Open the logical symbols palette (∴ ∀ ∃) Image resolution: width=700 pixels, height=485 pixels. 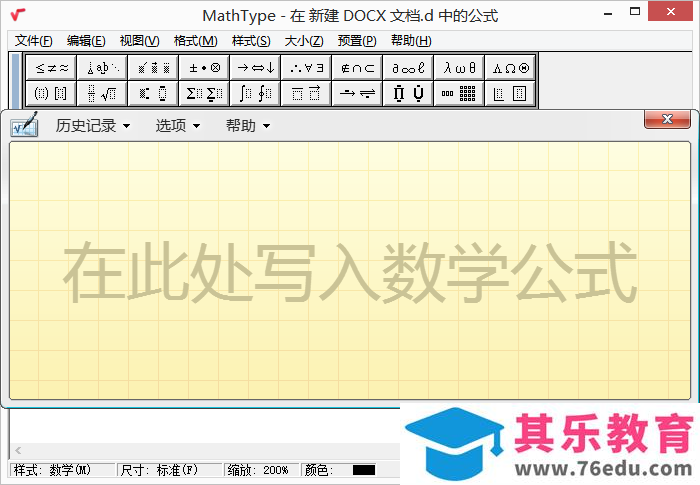point(306,68)
